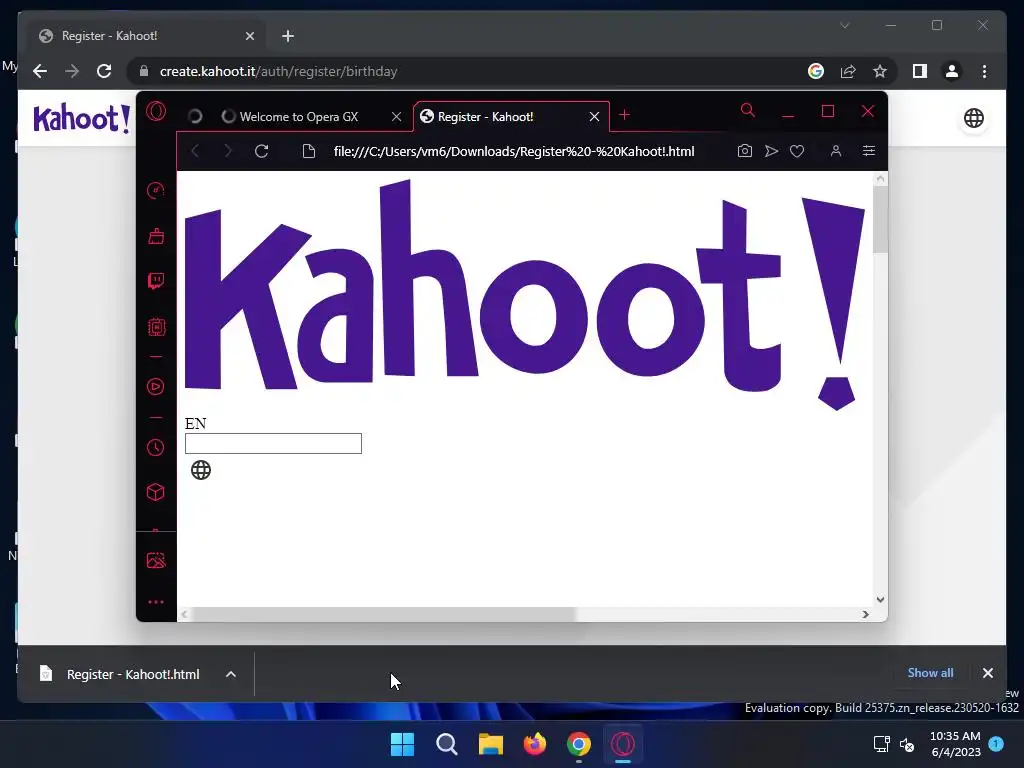Open Chrome tab search chevron
Image resolution: width=1024 pixels, height=768 pixels.
(844, 25)
